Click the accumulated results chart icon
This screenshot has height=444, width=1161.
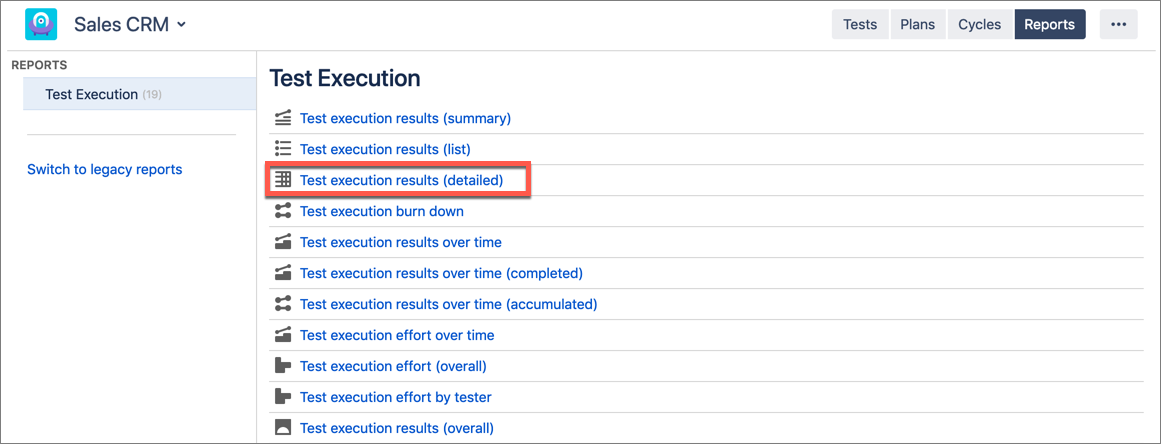[283, 304]
